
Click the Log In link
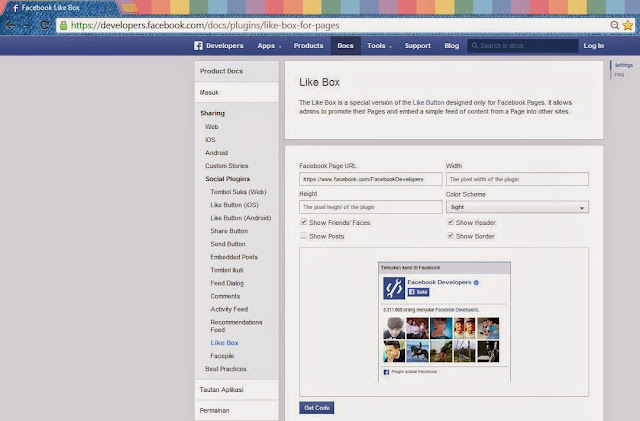593,46
